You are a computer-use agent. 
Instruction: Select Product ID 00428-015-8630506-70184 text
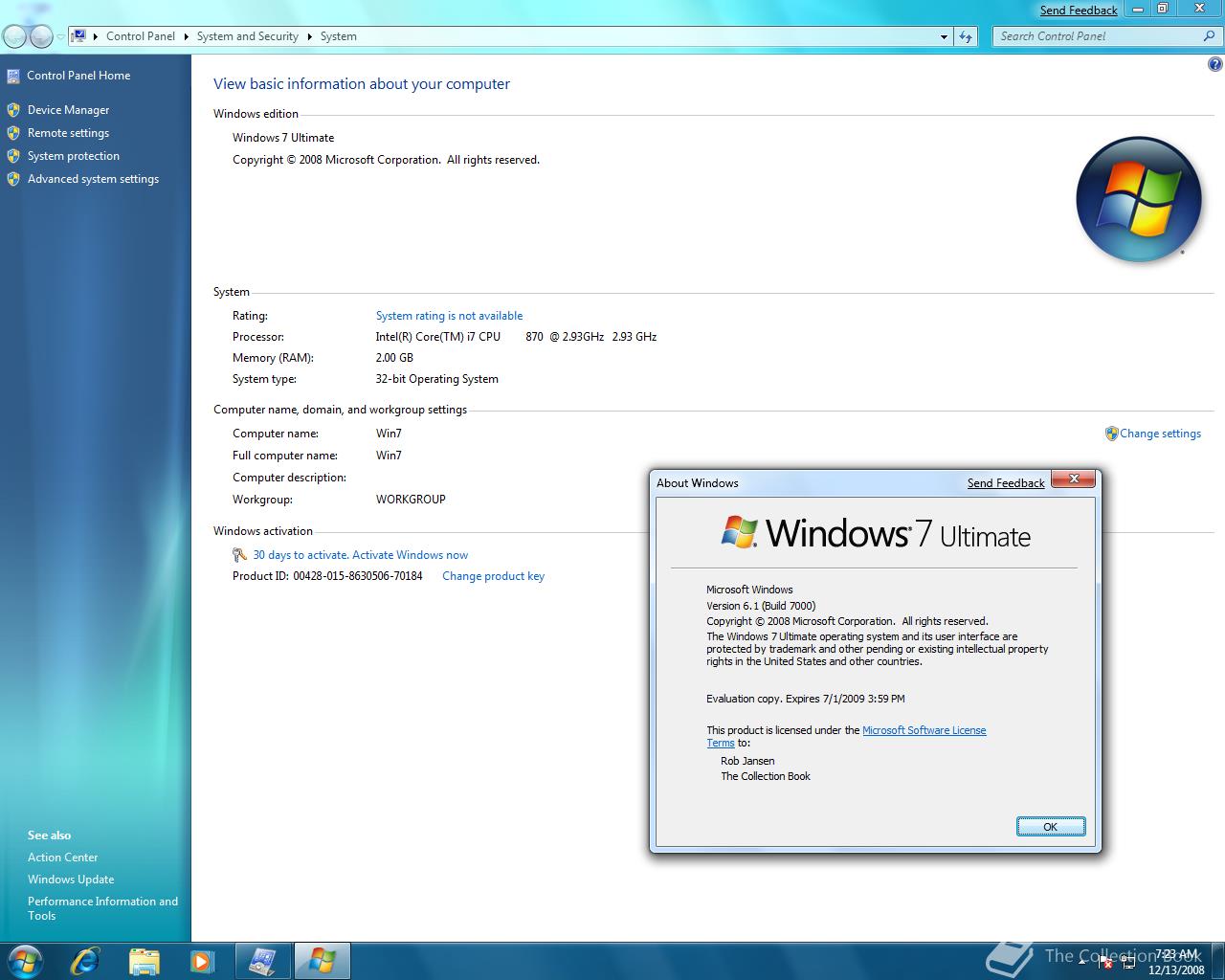(x=327, y=576)
